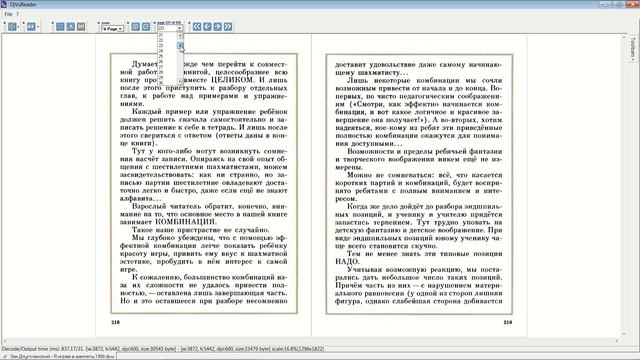Click the Decode/Output time status bar text
Viewport: 640px width, 360px height.
(x=163, y=349)
